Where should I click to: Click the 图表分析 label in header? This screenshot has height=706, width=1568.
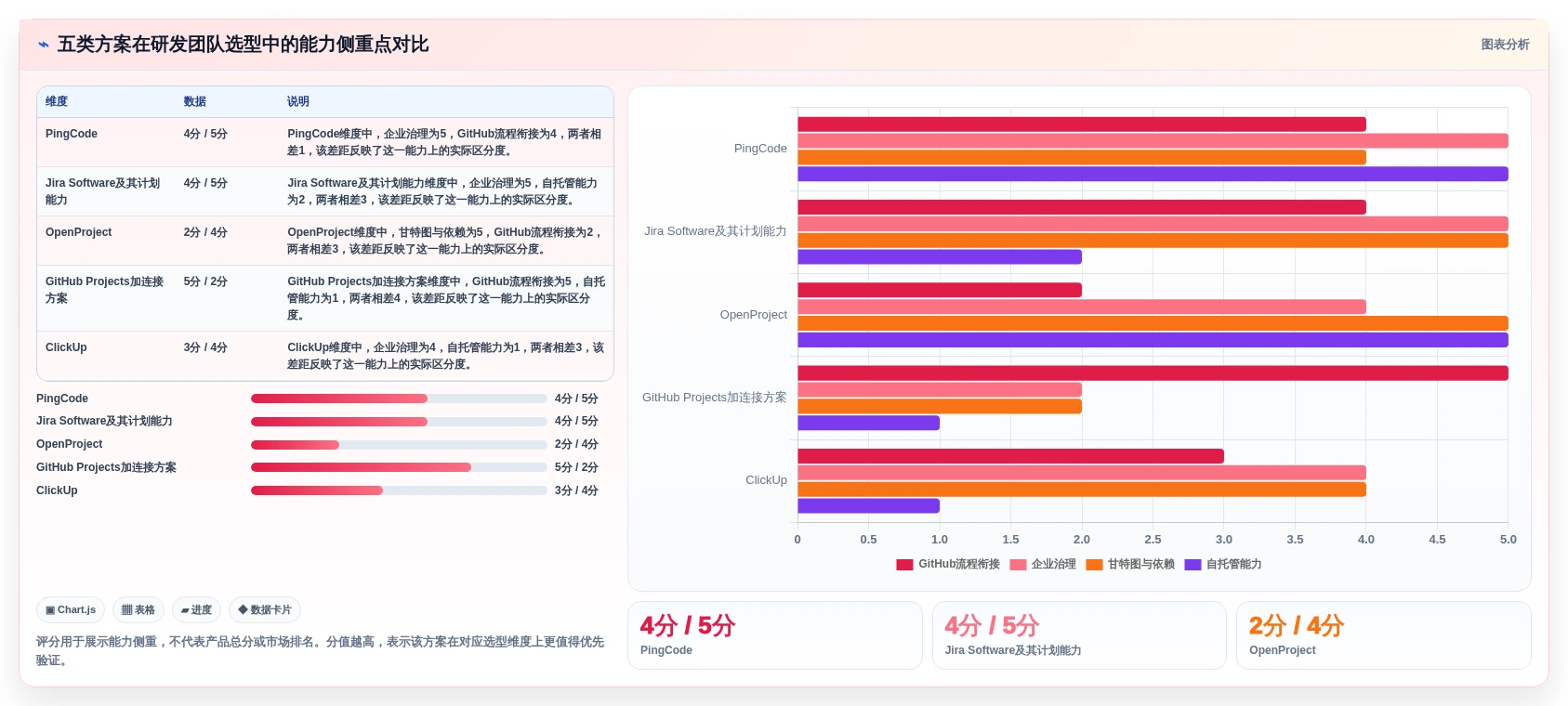pos(1505,45)
